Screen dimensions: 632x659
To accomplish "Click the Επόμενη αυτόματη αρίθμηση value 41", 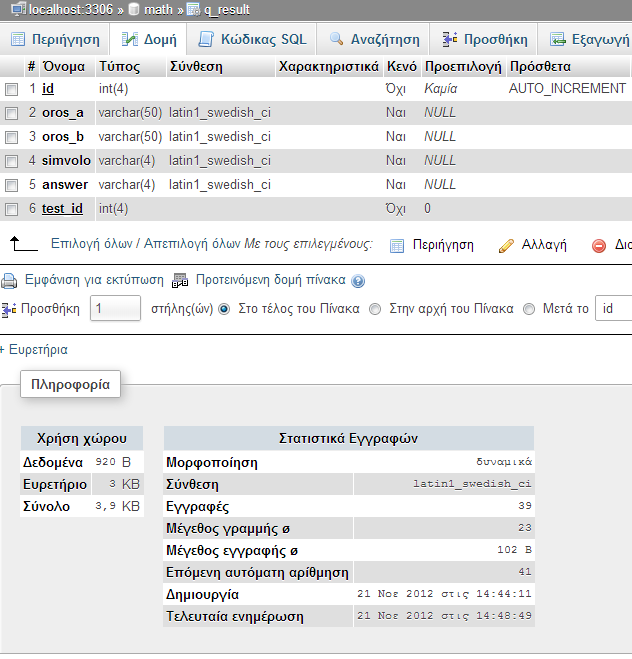I will click(525, 572).
